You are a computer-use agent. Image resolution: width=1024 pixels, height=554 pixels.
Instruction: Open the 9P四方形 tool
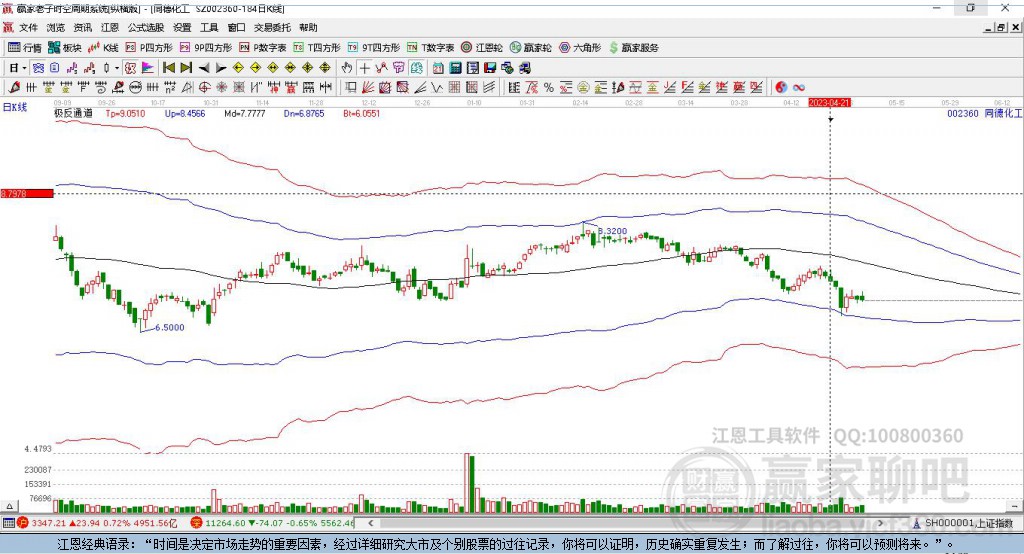tap(206, 48)
